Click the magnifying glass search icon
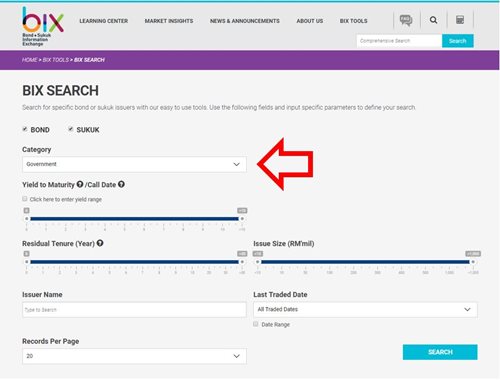 point(433,20)
